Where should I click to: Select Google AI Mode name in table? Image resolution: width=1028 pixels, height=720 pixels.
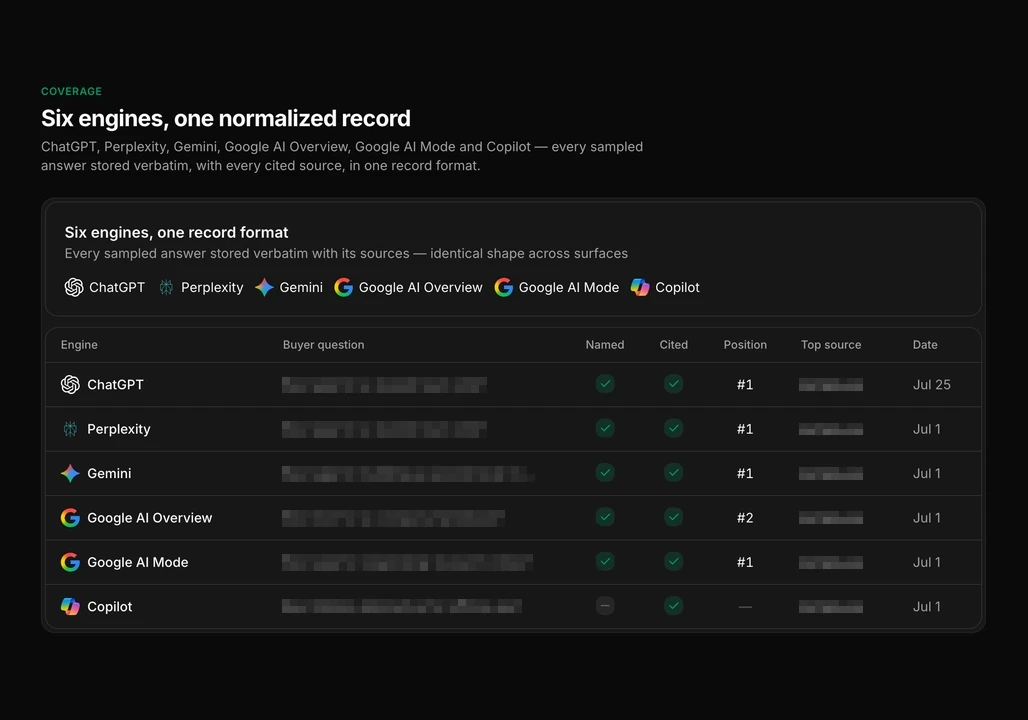click(138, 563)
